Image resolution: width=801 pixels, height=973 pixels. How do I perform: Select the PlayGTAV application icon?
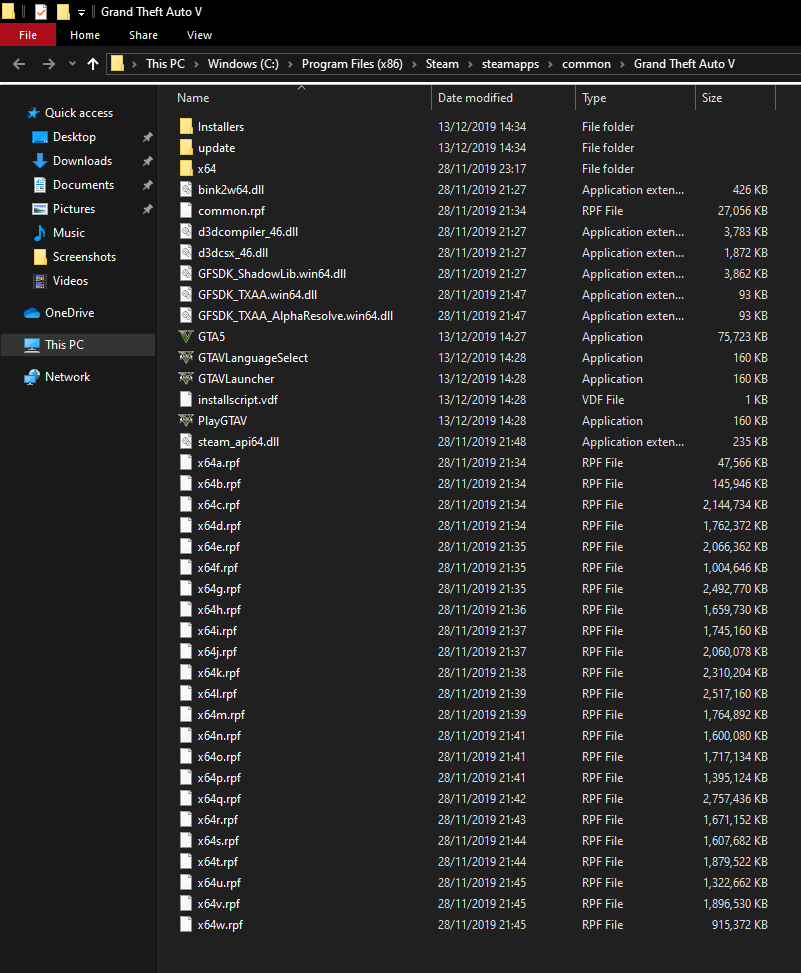(186, 420)
